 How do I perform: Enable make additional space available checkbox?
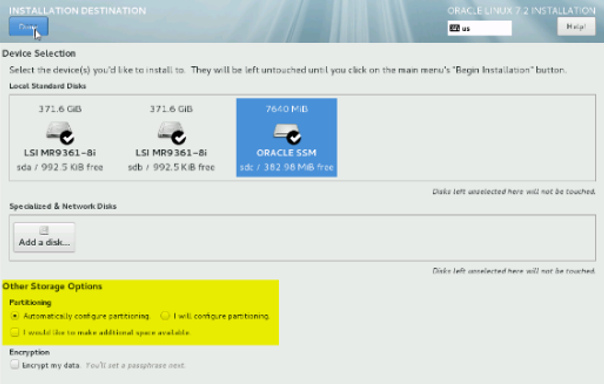(x=15, y=332)
